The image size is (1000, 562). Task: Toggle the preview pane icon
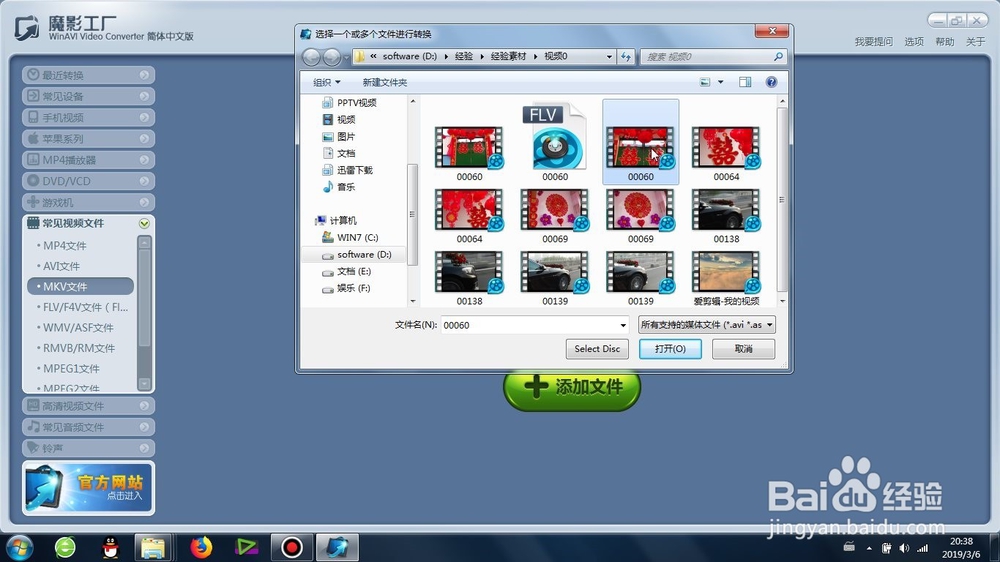click(x=745, y=82)
